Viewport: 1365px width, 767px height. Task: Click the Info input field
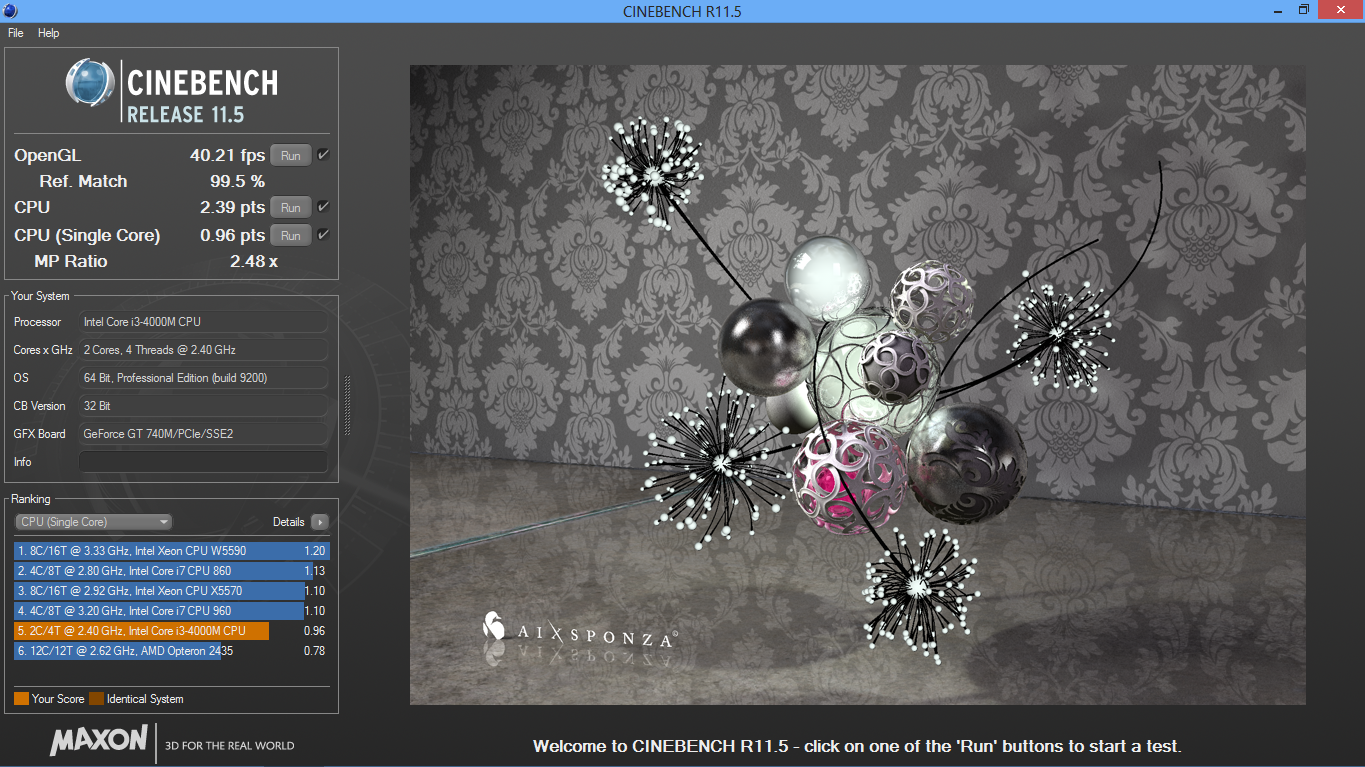pyautogui.click(x=203, y=462)
